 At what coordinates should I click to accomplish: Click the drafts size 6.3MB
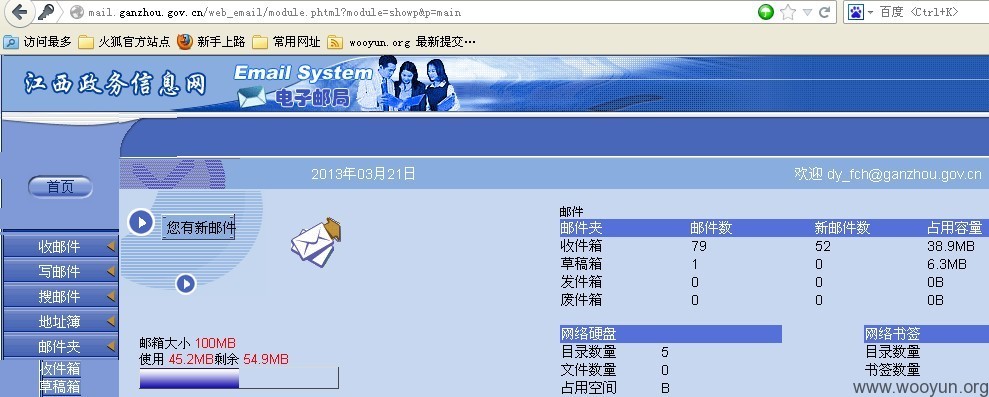click(947, 264)
